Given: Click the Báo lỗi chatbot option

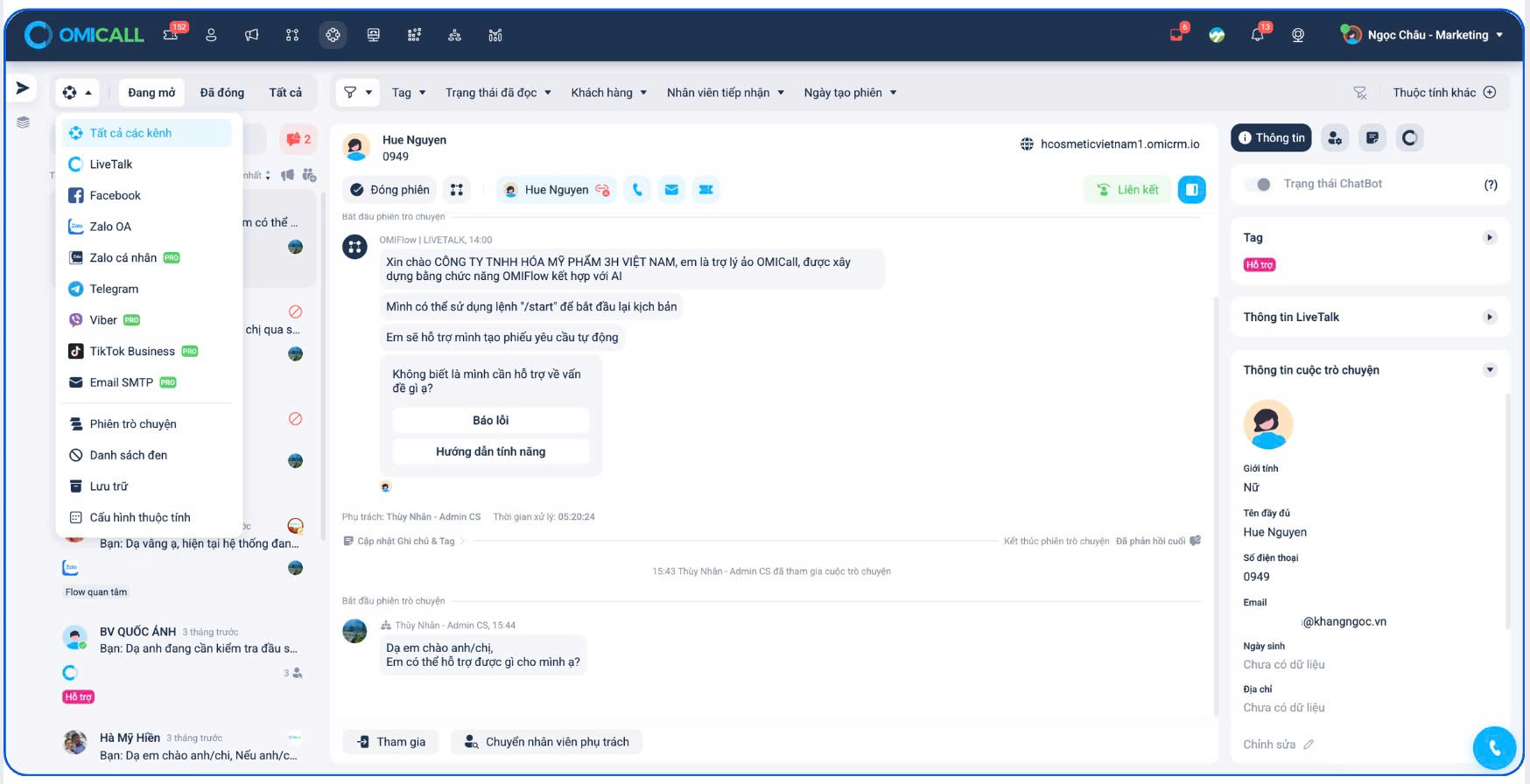Looking at the screenshot, I should 490,421.
